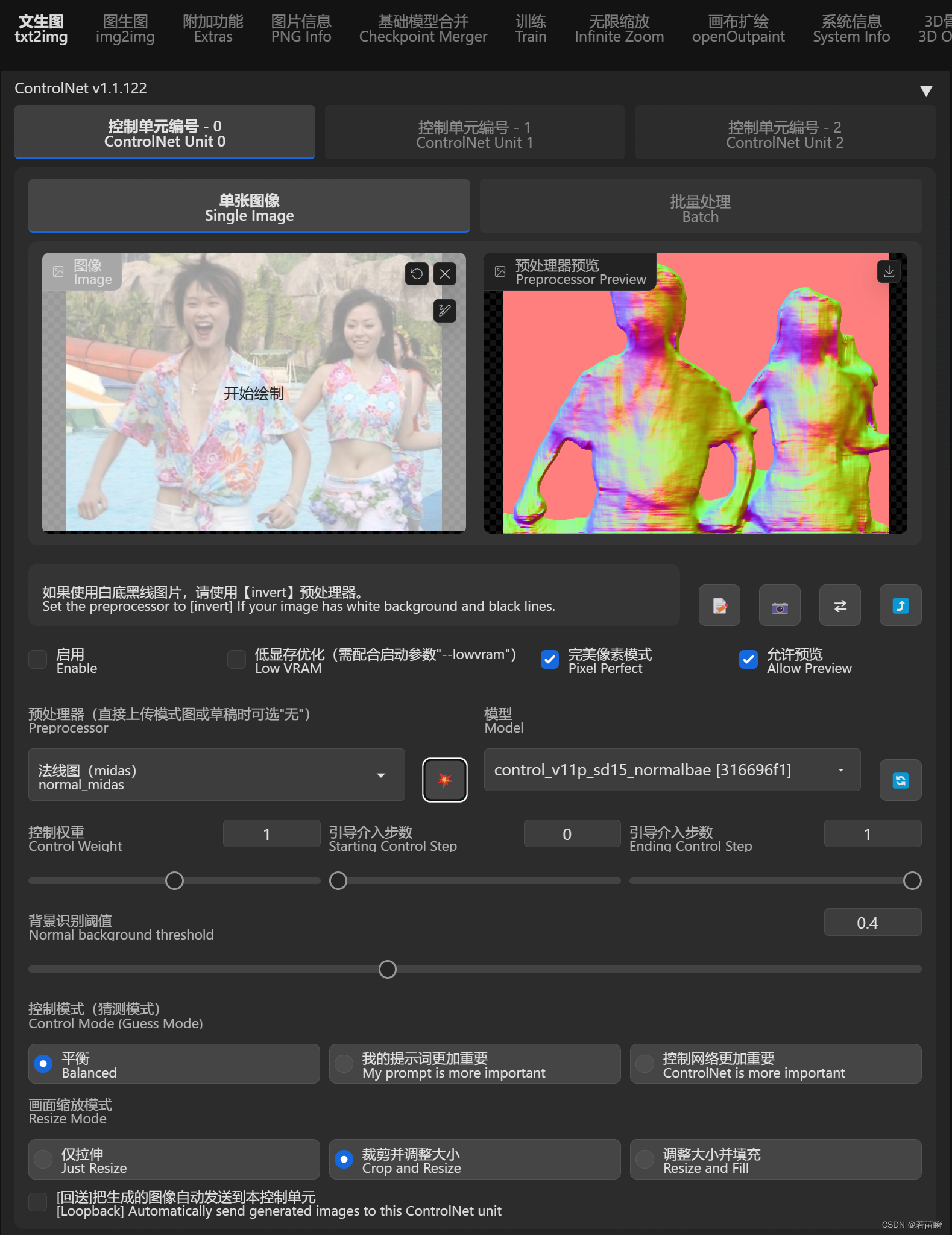Uncheck the Allow Preview checkbox

[748, 660]
